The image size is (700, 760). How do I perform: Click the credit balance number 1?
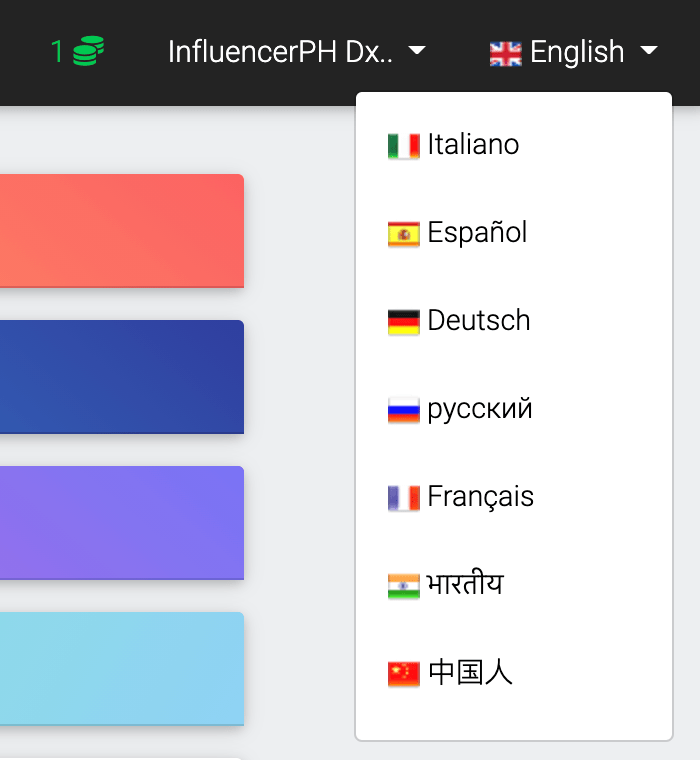[57, 52]
